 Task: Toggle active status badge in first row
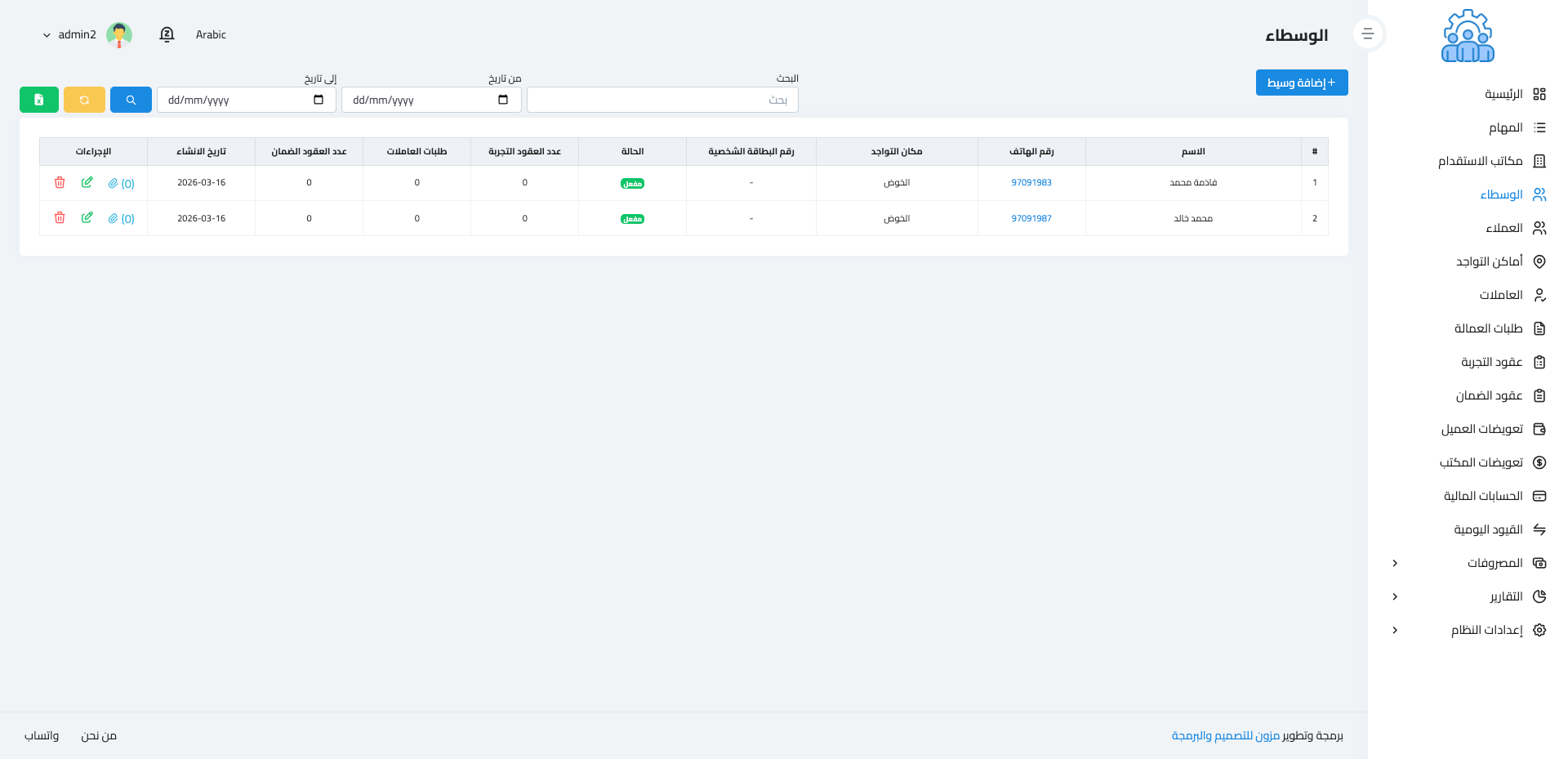(x=632, y=184)
